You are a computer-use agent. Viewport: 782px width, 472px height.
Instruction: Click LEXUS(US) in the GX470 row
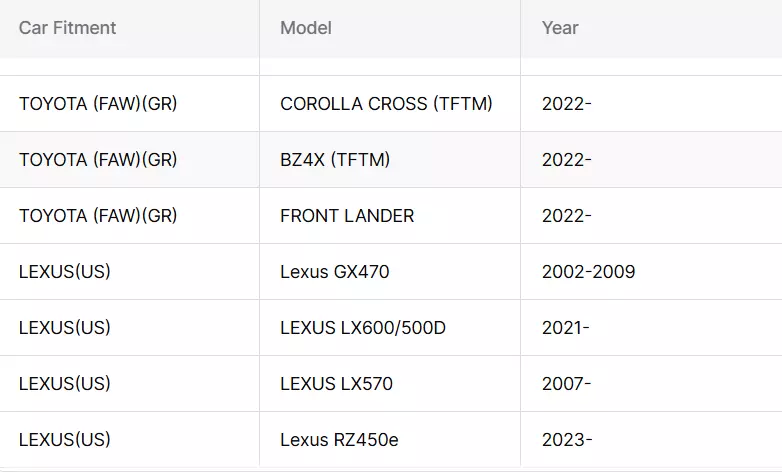point(65,272)
